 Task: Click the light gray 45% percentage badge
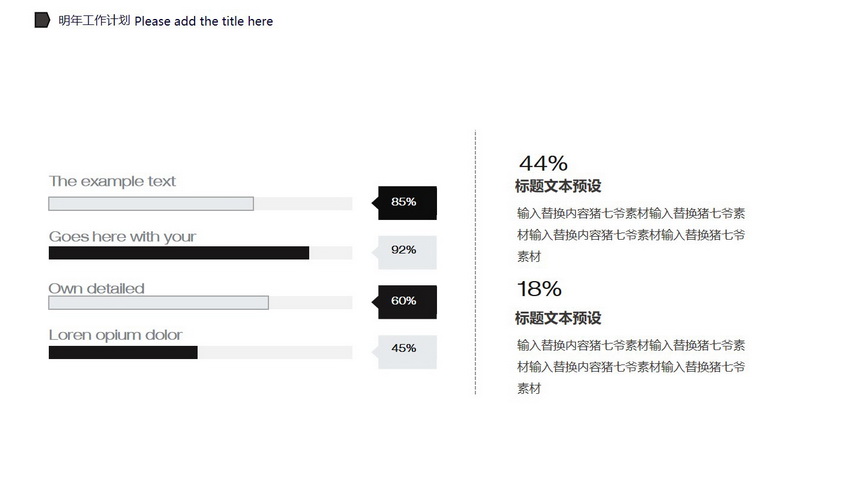pos(404,351)
